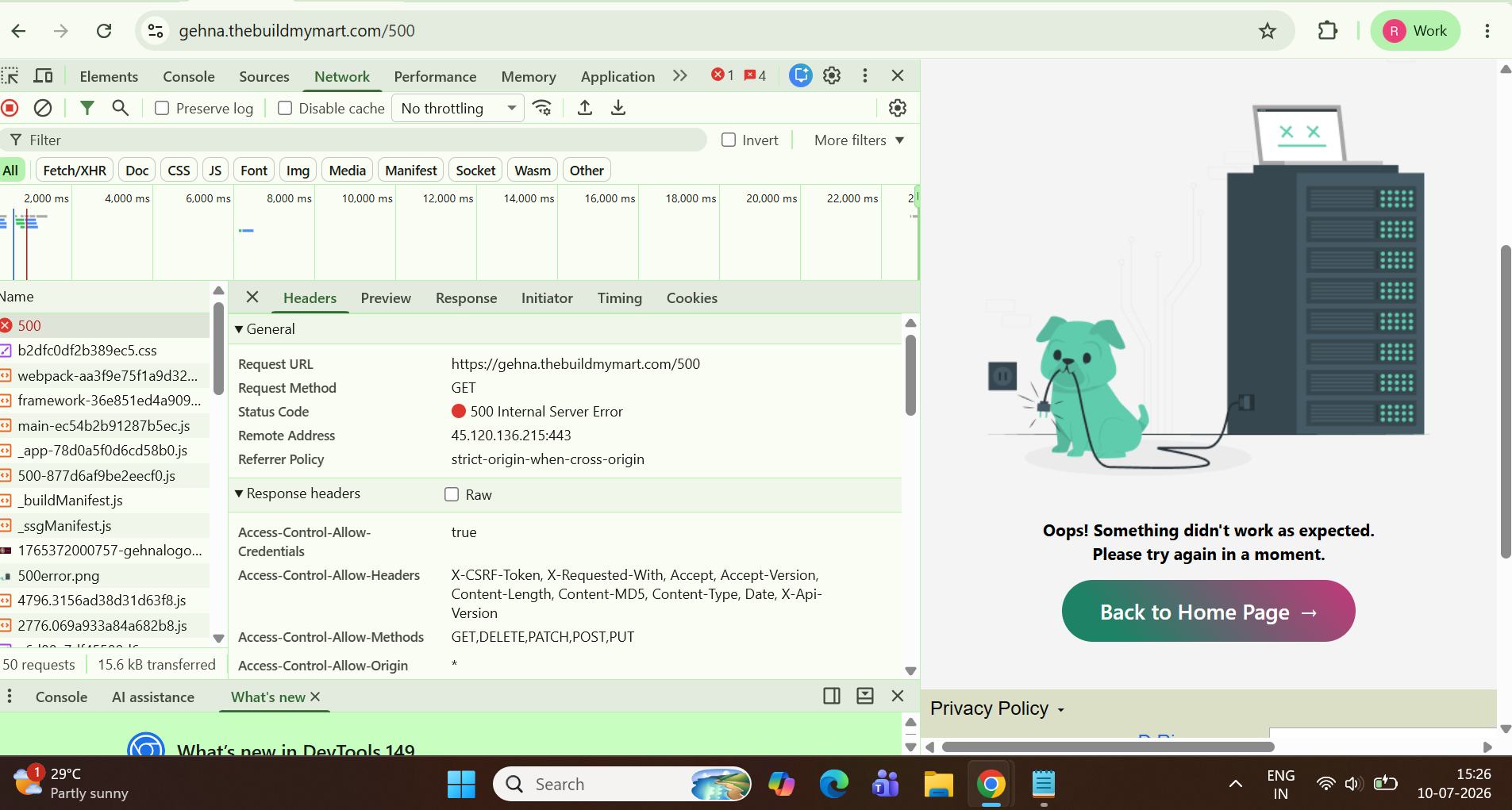Open the browser extensions puzzle icon

[x=1328, y=31]
